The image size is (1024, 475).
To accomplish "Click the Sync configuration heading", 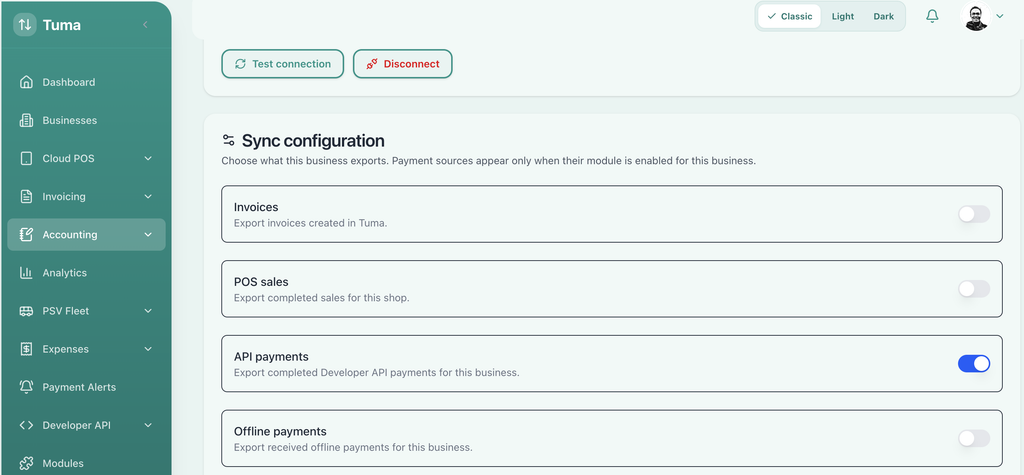I will [x=313, y=140].
